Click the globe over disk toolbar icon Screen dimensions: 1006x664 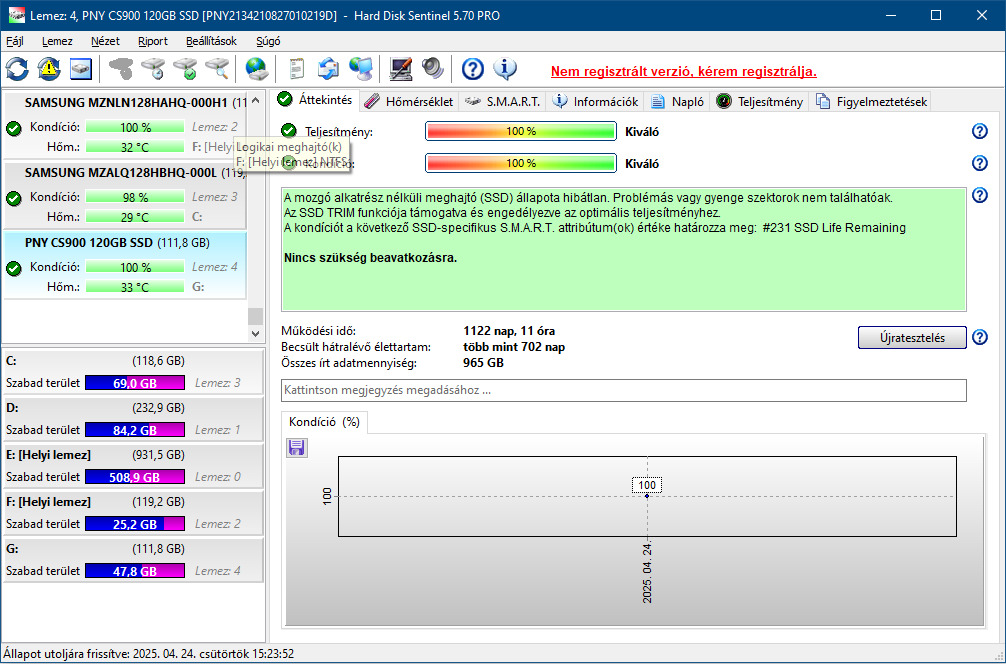[257, 69]
